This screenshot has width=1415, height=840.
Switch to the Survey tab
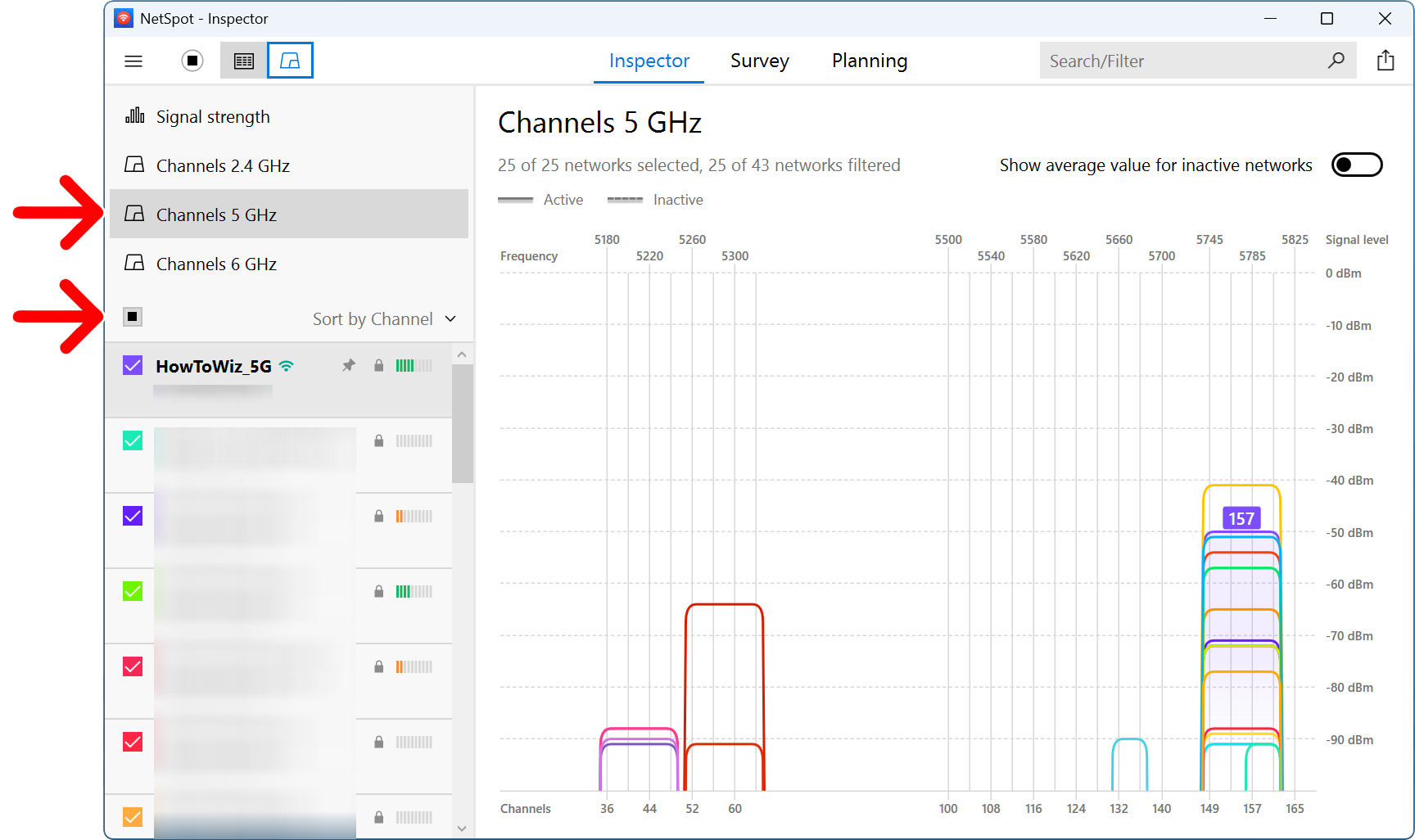coord(759,61)
